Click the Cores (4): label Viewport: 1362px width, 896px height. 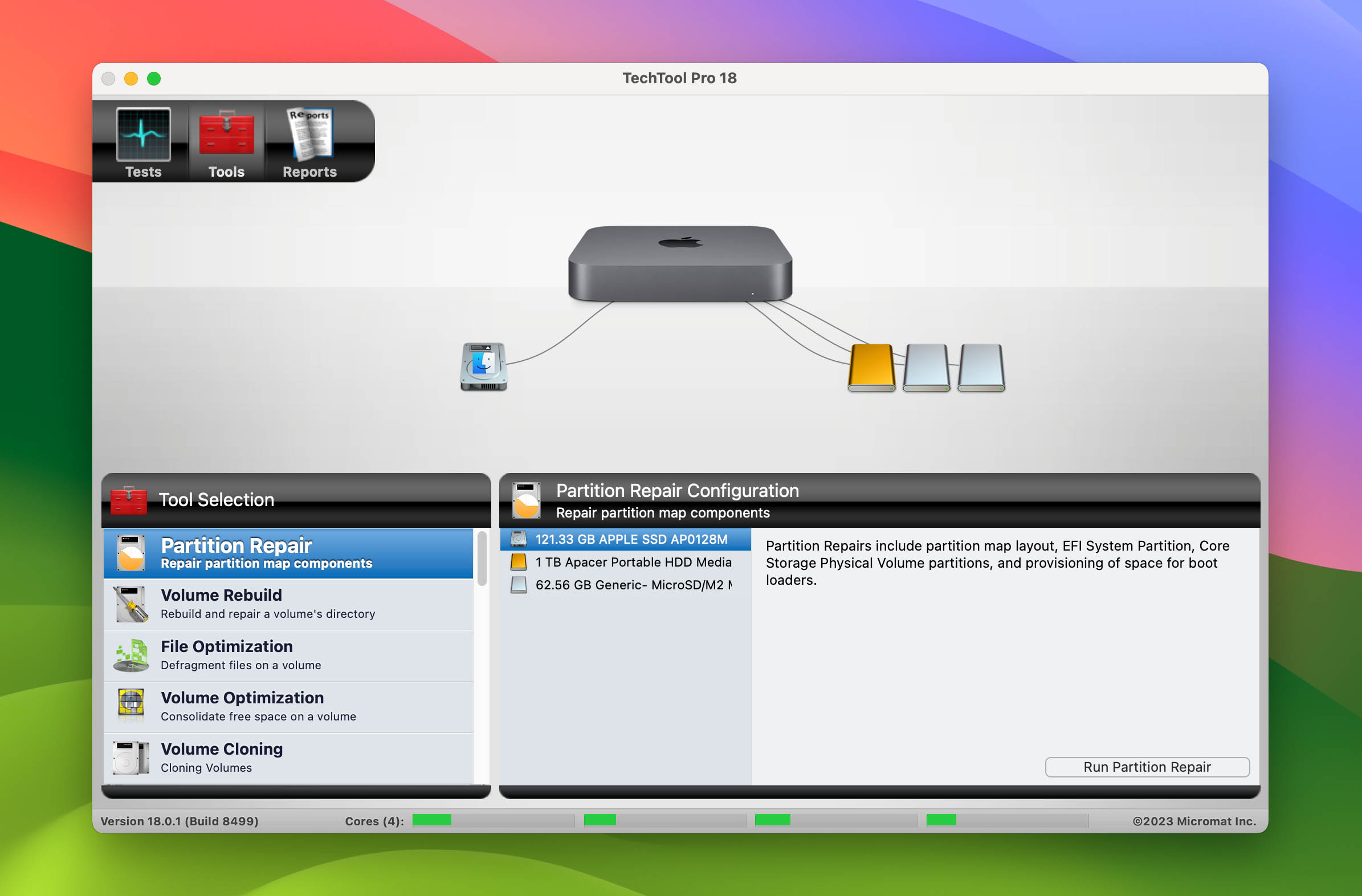coord(375,821)
